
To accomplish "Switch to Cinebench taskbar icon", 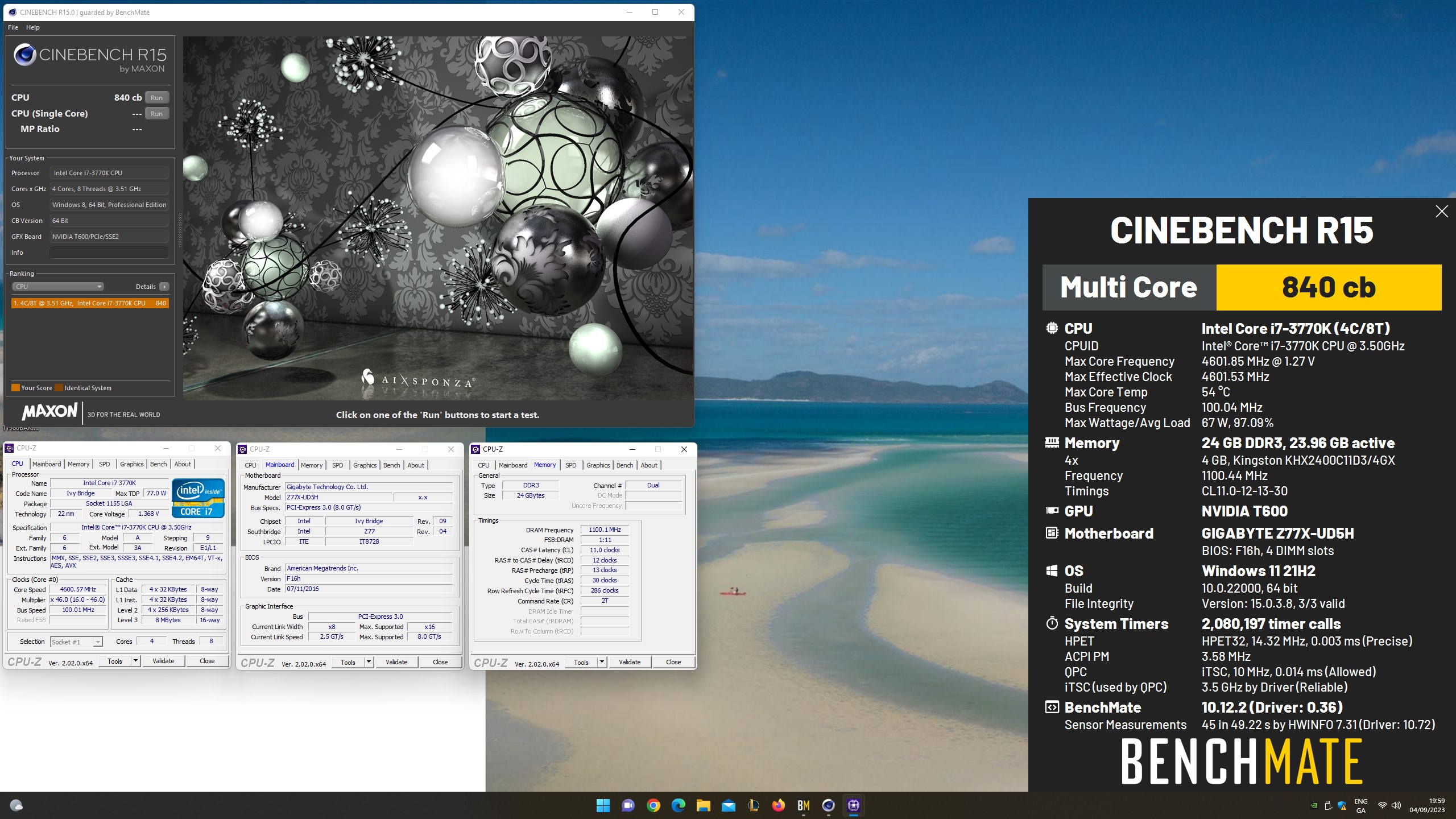I will 828,805.
